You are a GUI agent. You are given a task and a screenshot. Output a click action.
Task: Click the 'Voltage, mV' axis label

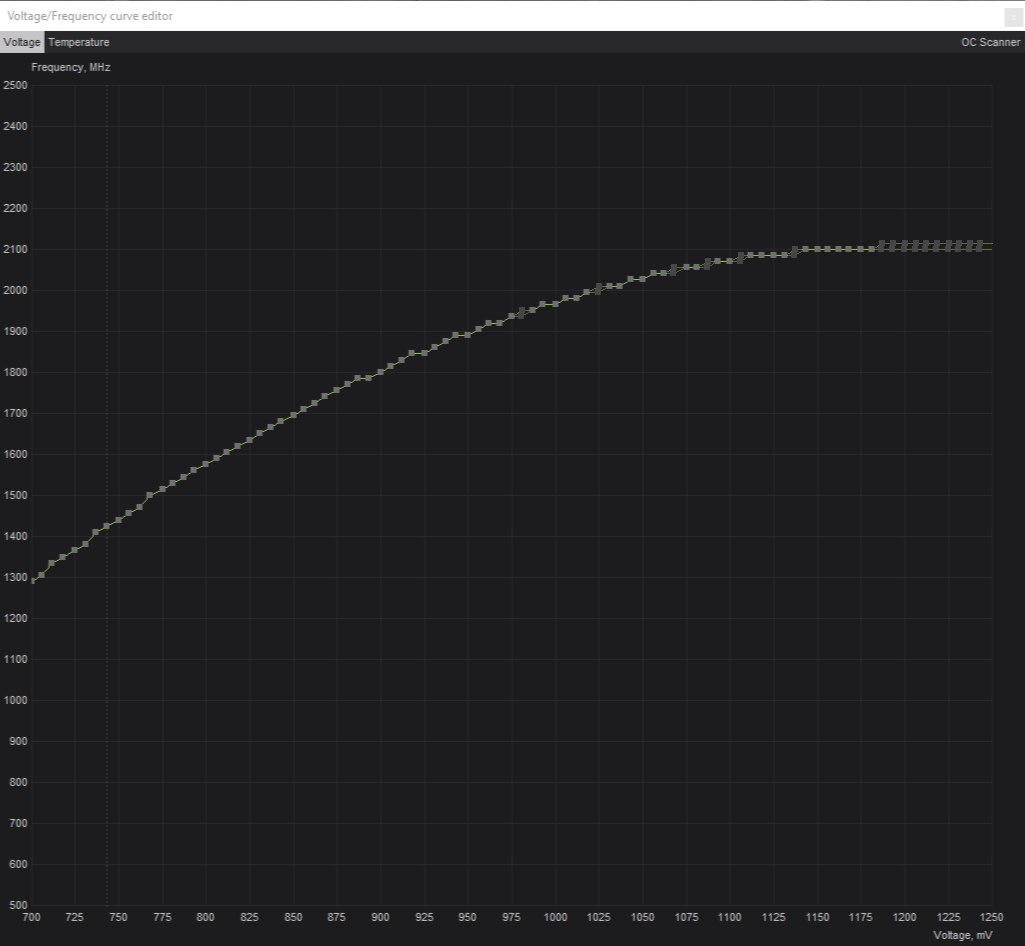tap(962, 935)
